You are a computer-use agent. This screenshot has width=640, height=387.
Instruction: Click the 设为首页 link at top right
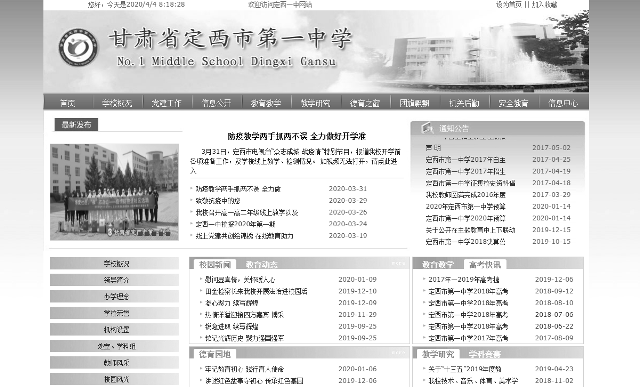(x=509, y=4)
